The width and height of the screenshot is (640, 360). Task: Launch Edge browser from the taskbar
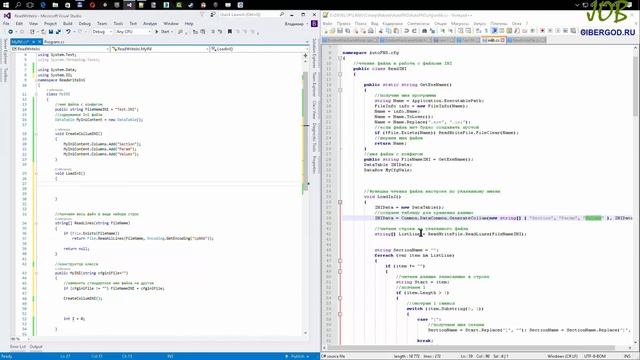coord(42,5)
